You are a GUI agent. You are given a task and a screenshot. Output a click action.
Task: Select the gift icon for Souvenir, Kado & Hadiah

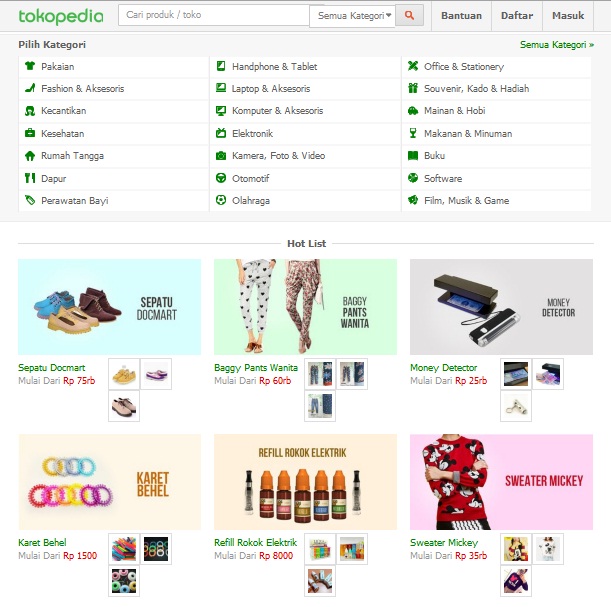pos(413,88)
